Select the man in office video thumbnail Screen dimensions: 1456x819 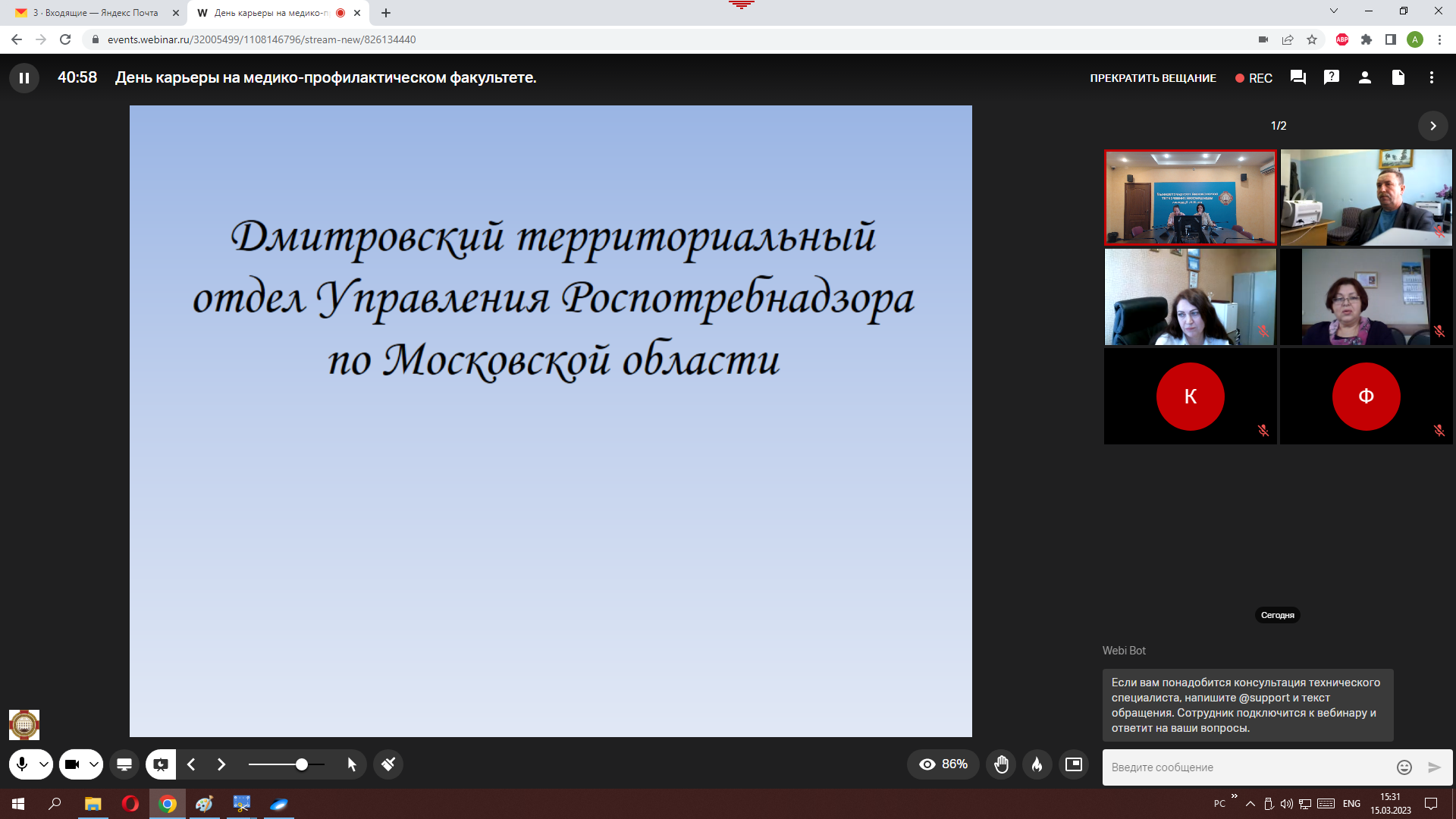coord(1366,197)
